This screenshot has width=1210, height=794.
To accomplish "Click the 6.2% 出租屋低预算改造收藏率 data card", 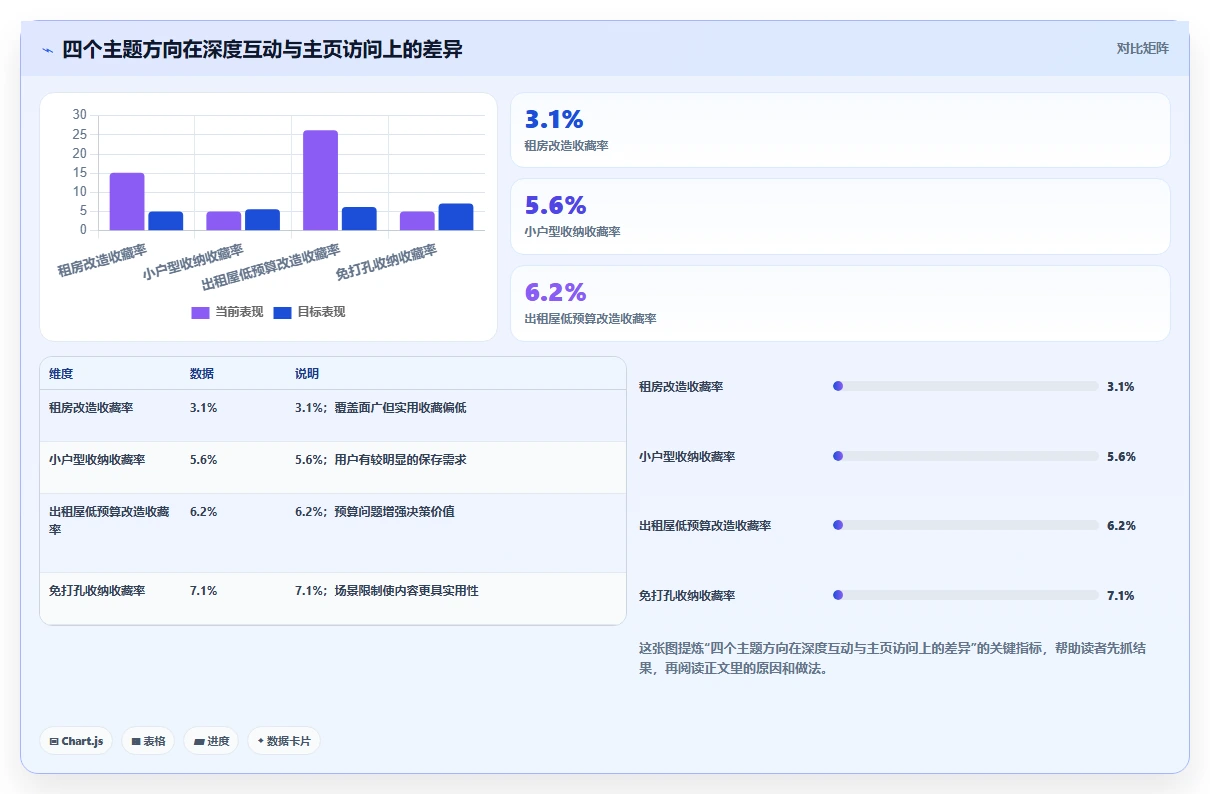I will 840,304.
